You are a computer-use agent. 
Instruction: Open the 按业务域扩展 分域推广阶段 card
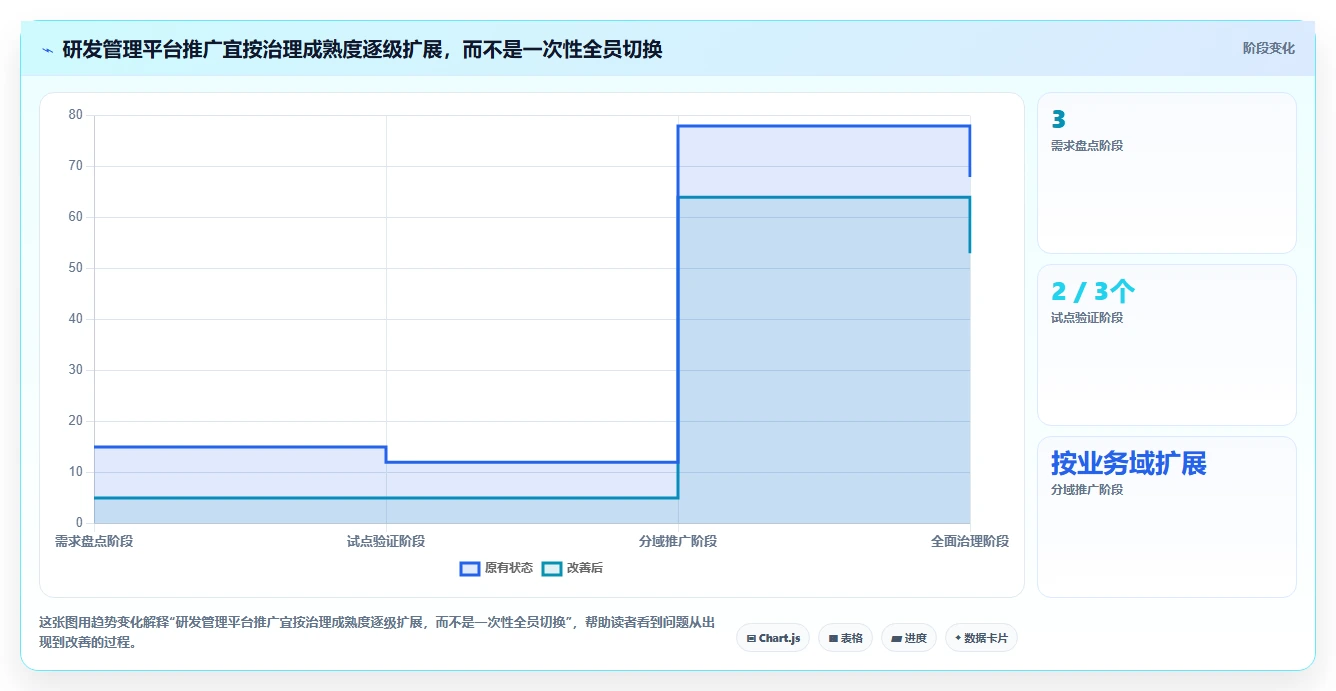[x=1167, y=517]
